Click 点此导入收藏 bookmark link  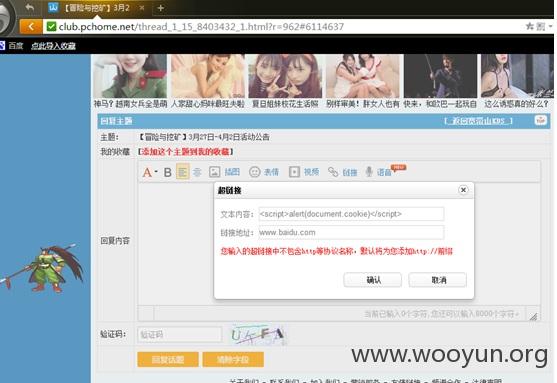pos(53,46)
